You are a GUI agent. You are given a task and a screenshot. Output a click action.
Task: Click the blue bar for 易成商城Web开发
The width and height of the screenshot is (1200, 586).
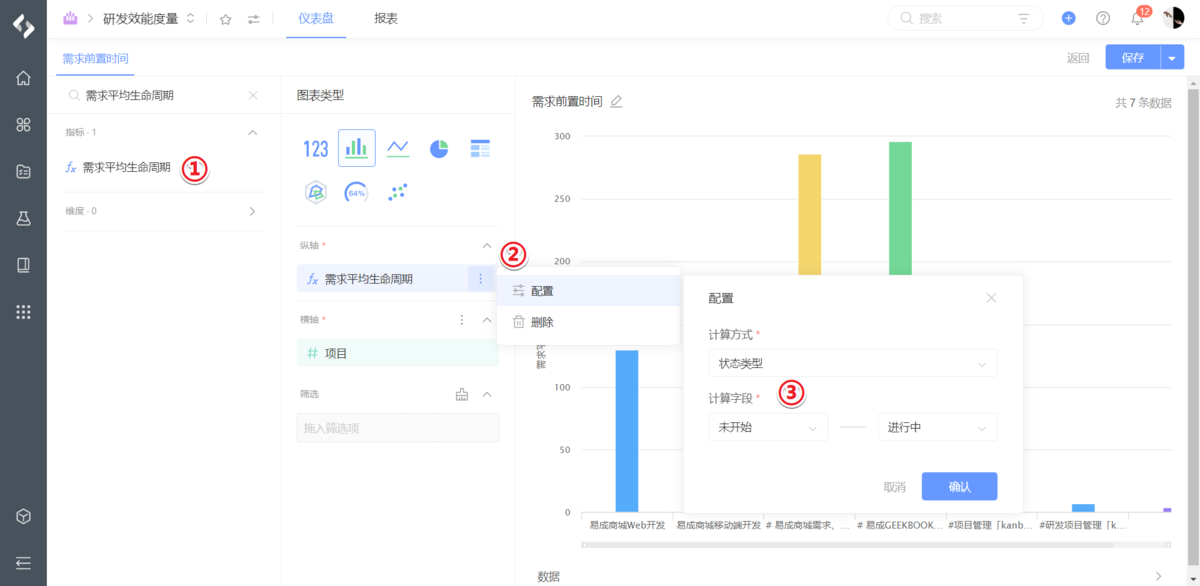626,431
